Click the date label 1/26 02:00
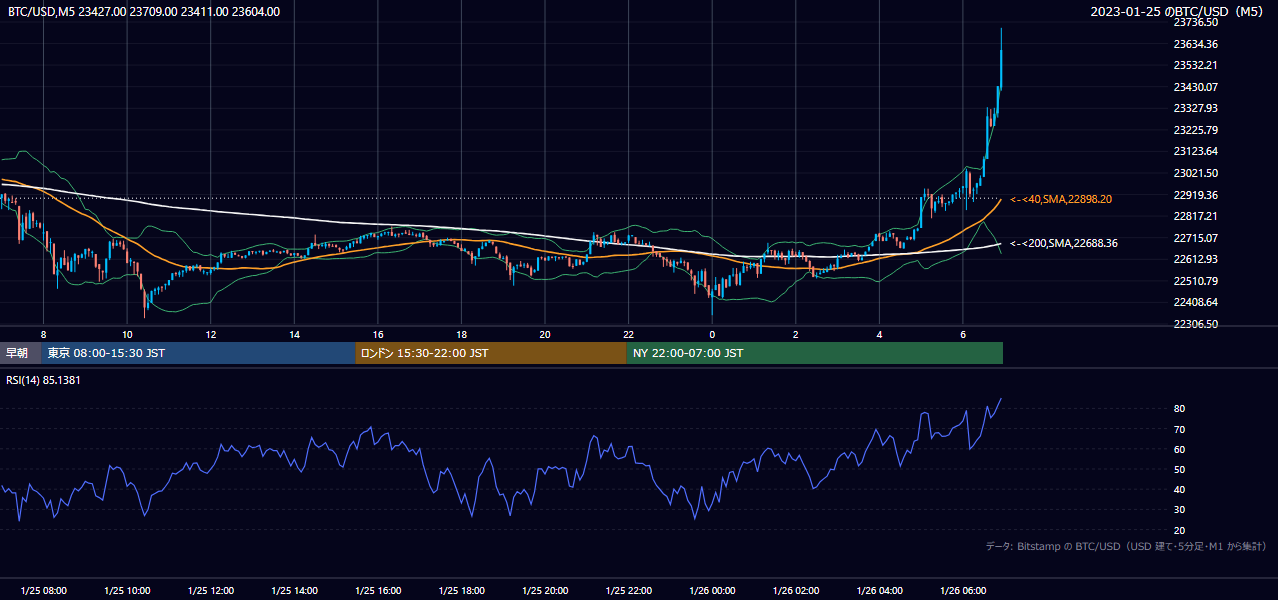Viewport: 1278px width, 600px height. (796, 591)
